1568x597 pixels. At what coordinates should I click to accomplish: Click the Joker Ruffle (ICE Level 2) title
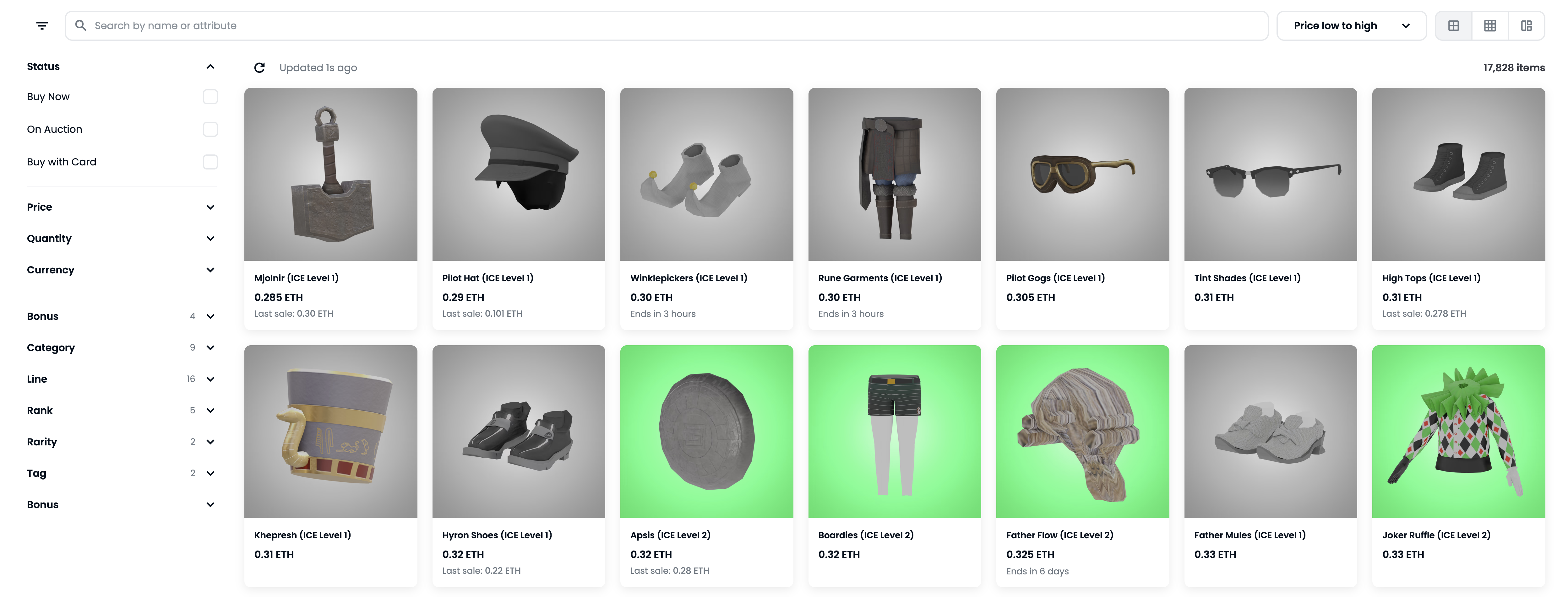1436,535
